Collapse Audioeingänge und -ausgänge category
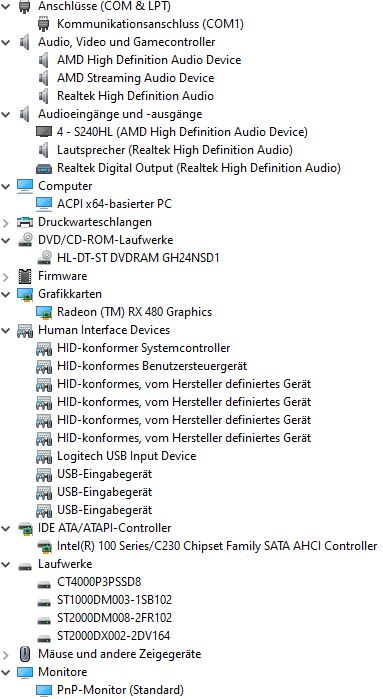This screenshot has height=699, width=383. [x=6, y=115]
